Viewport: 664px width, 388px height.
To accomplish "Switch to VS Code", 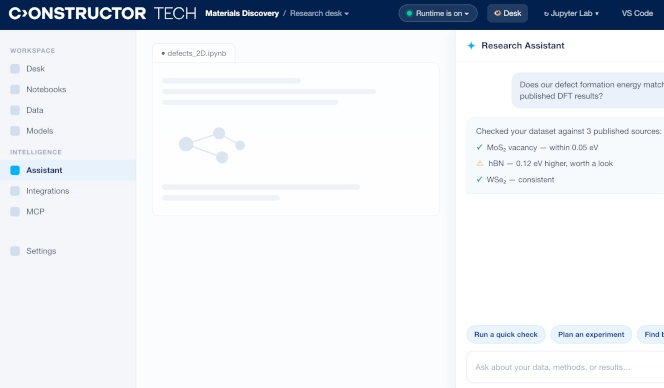I will 637,14.
